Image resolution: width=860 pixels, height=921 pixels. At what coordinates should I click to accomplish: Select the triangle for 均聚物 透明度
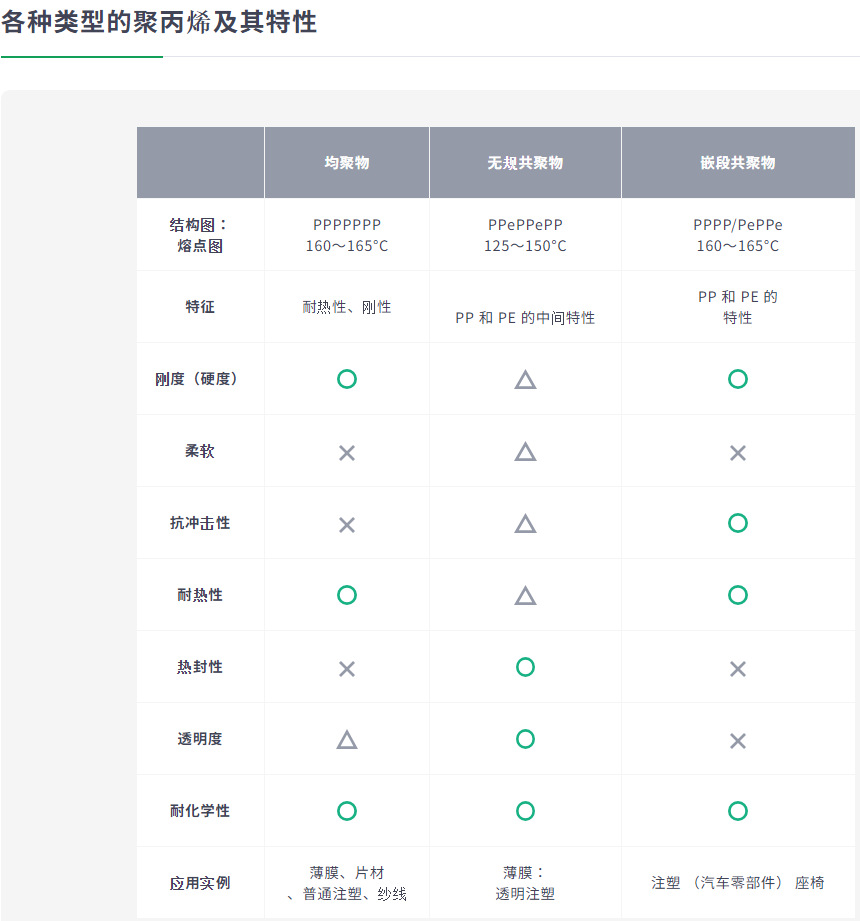click(347, 740)
